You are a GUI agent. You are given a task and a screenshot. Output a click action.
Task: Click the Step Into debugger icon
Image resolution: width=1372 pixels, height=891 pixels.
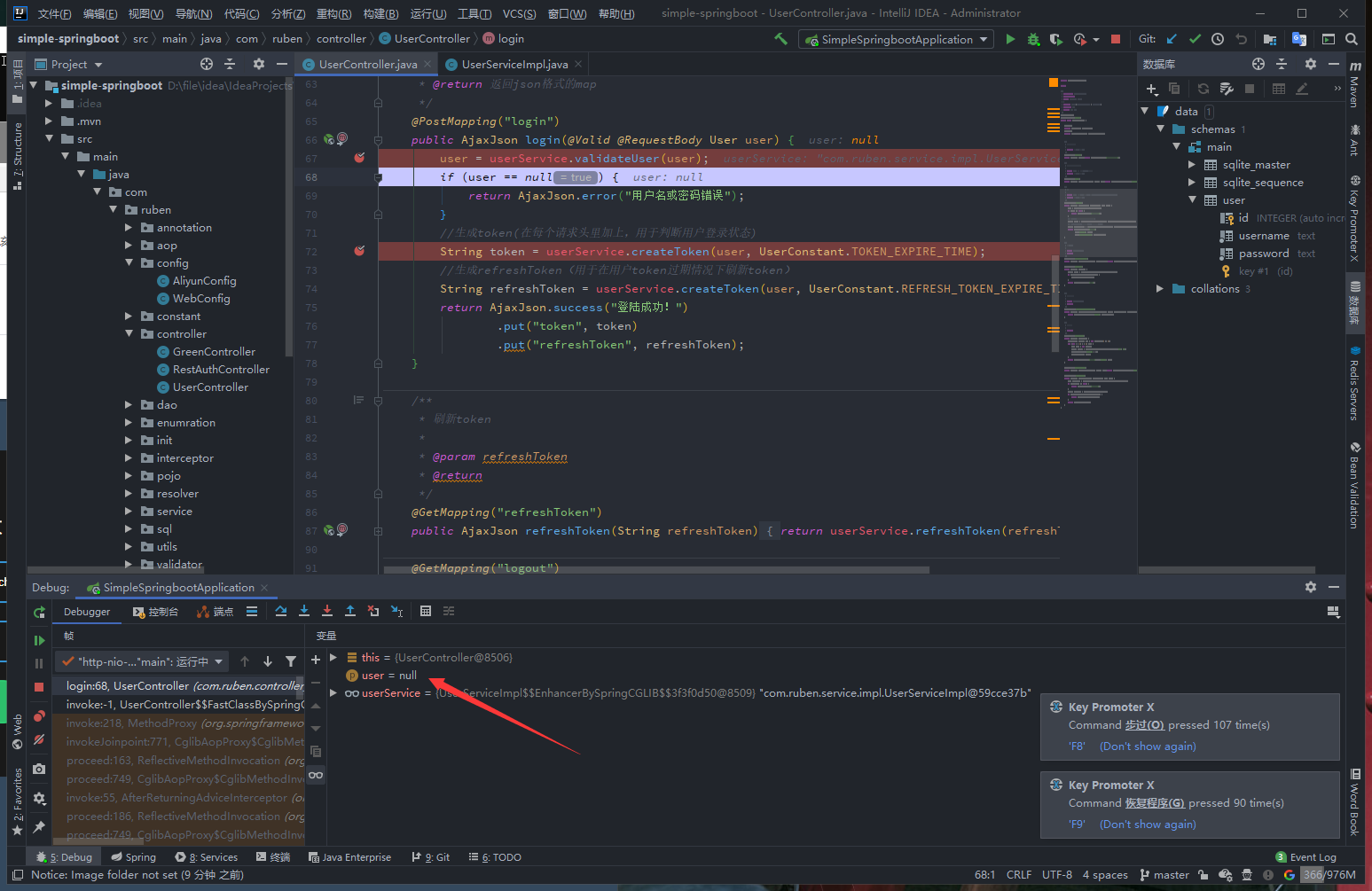tap(304, 611)
